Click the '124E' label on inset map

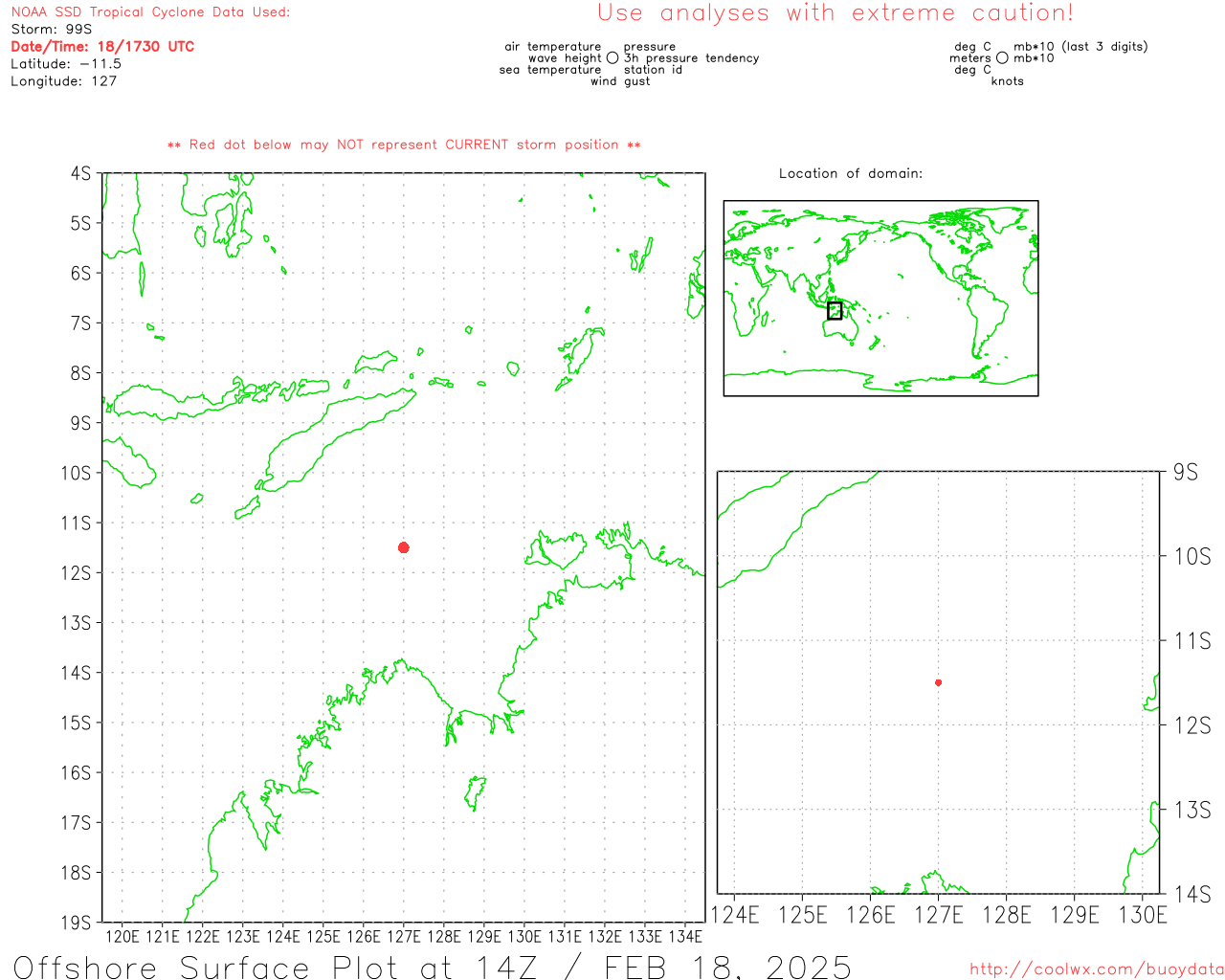(x=734, y=915)
